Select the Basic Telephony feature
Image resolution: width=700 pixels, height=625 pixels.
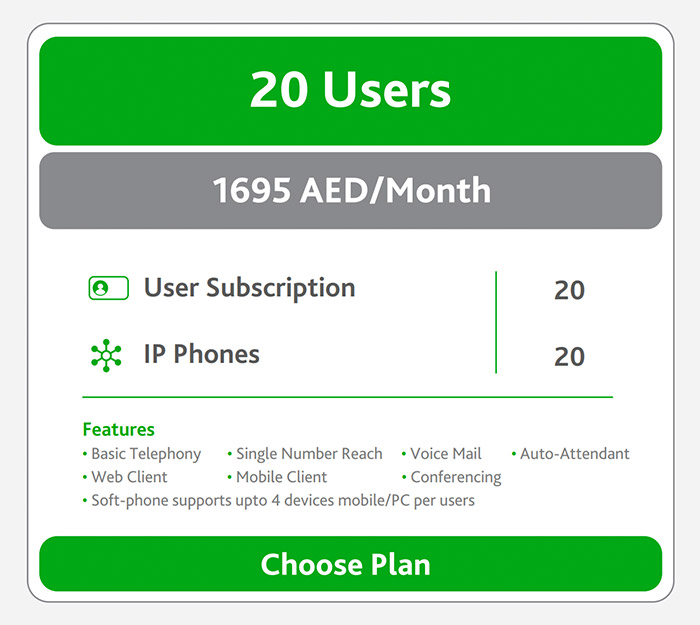(146, 454)
